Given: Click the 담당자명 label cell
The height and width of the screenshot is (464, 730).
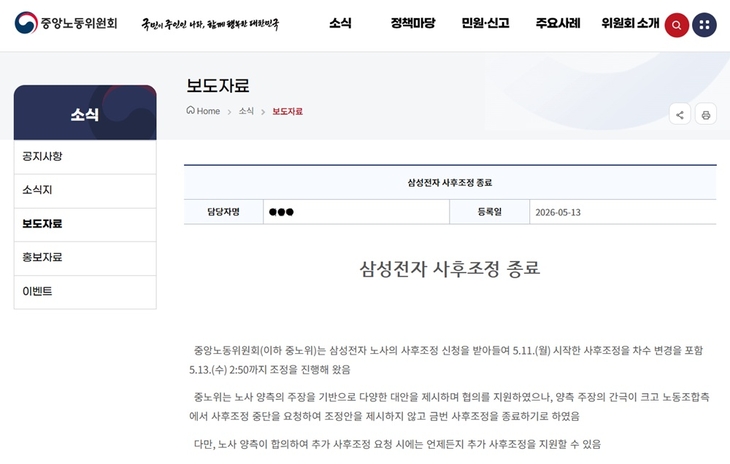Looking at the screenshot, I should click(x=223, y=212).
